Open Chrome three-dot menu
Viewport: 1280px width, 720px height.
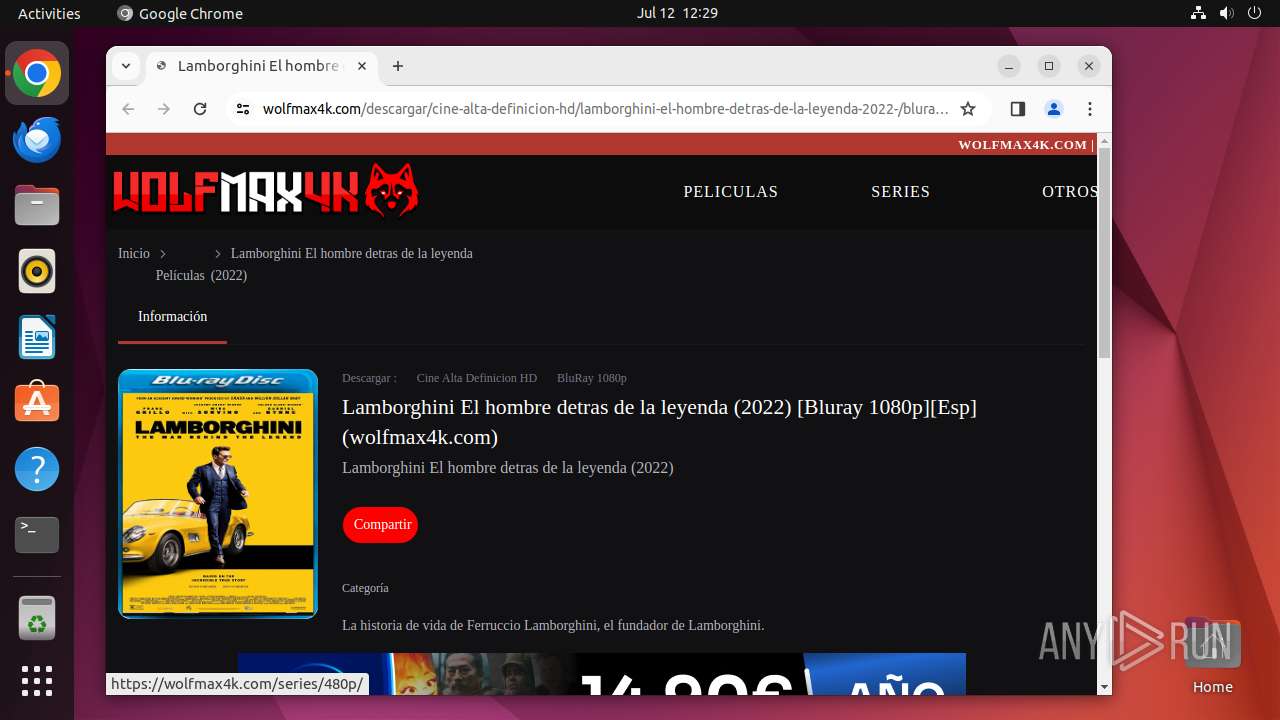(1090, 109)
